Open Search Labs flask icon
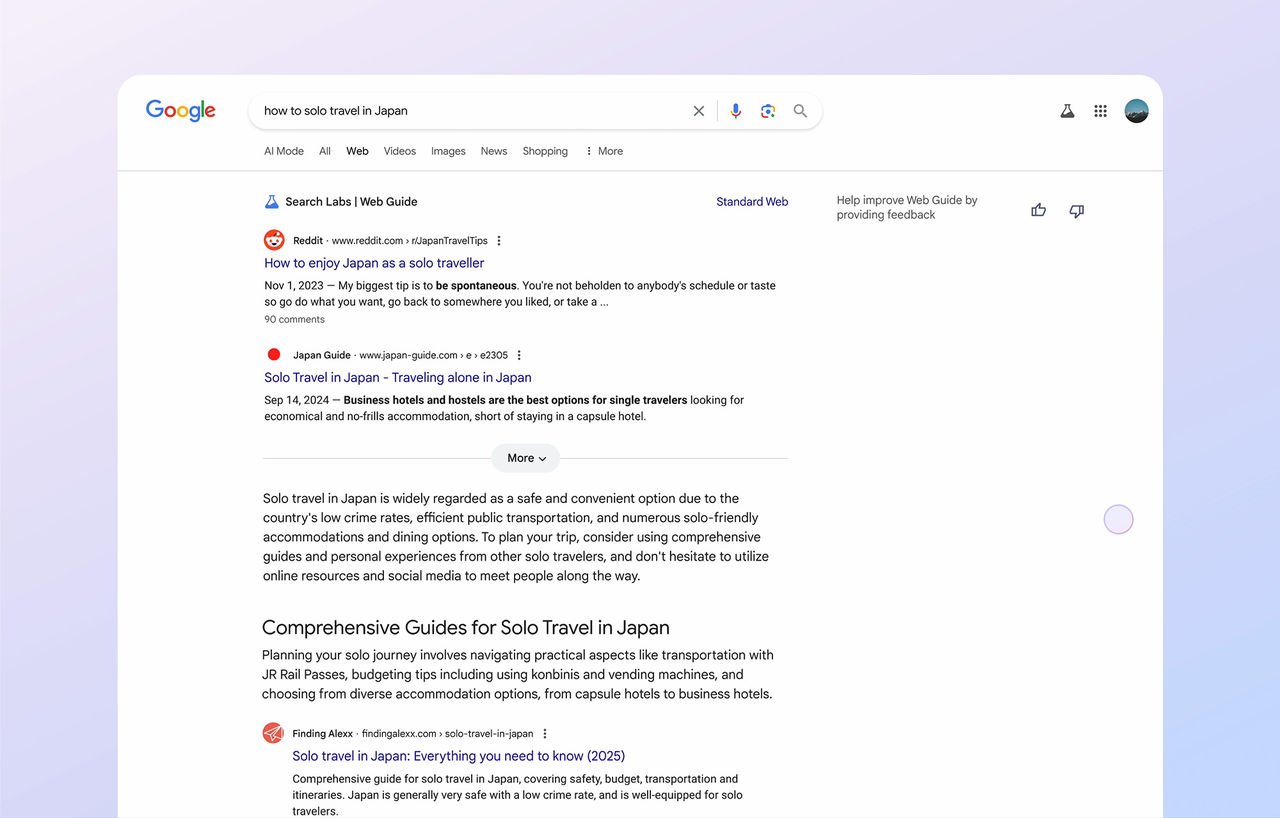 pos(1067,111)
